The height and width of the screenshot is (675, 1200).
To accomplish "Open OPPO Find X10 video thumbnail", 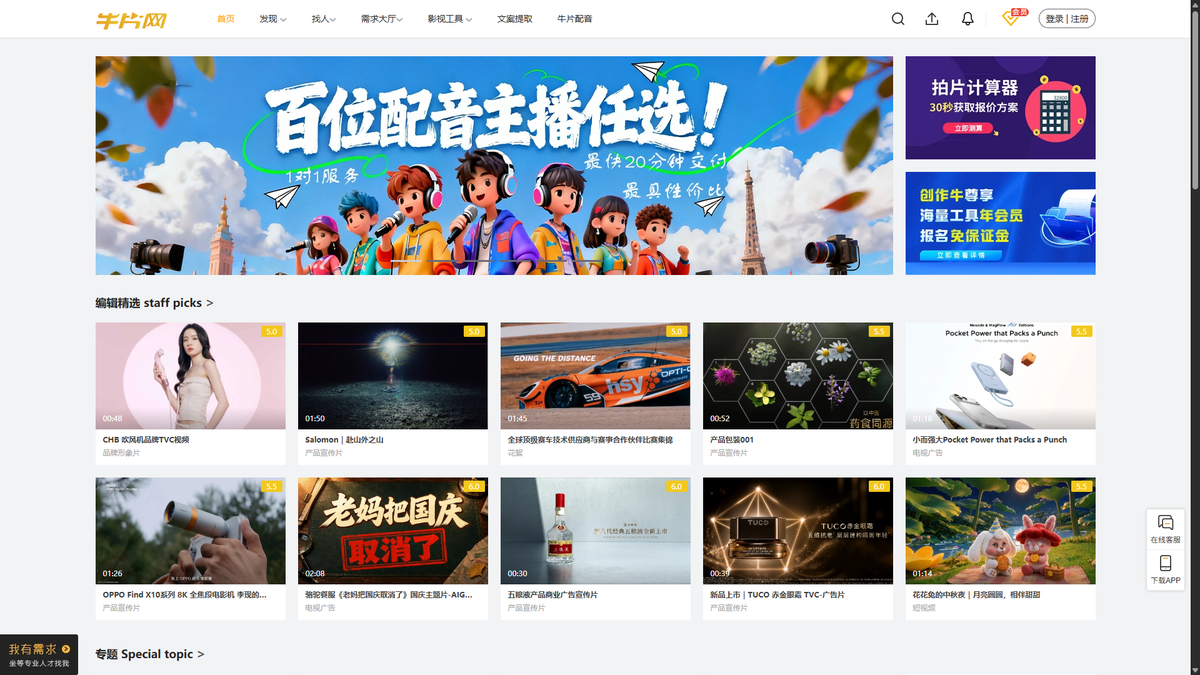I will (x=190, y=530).
